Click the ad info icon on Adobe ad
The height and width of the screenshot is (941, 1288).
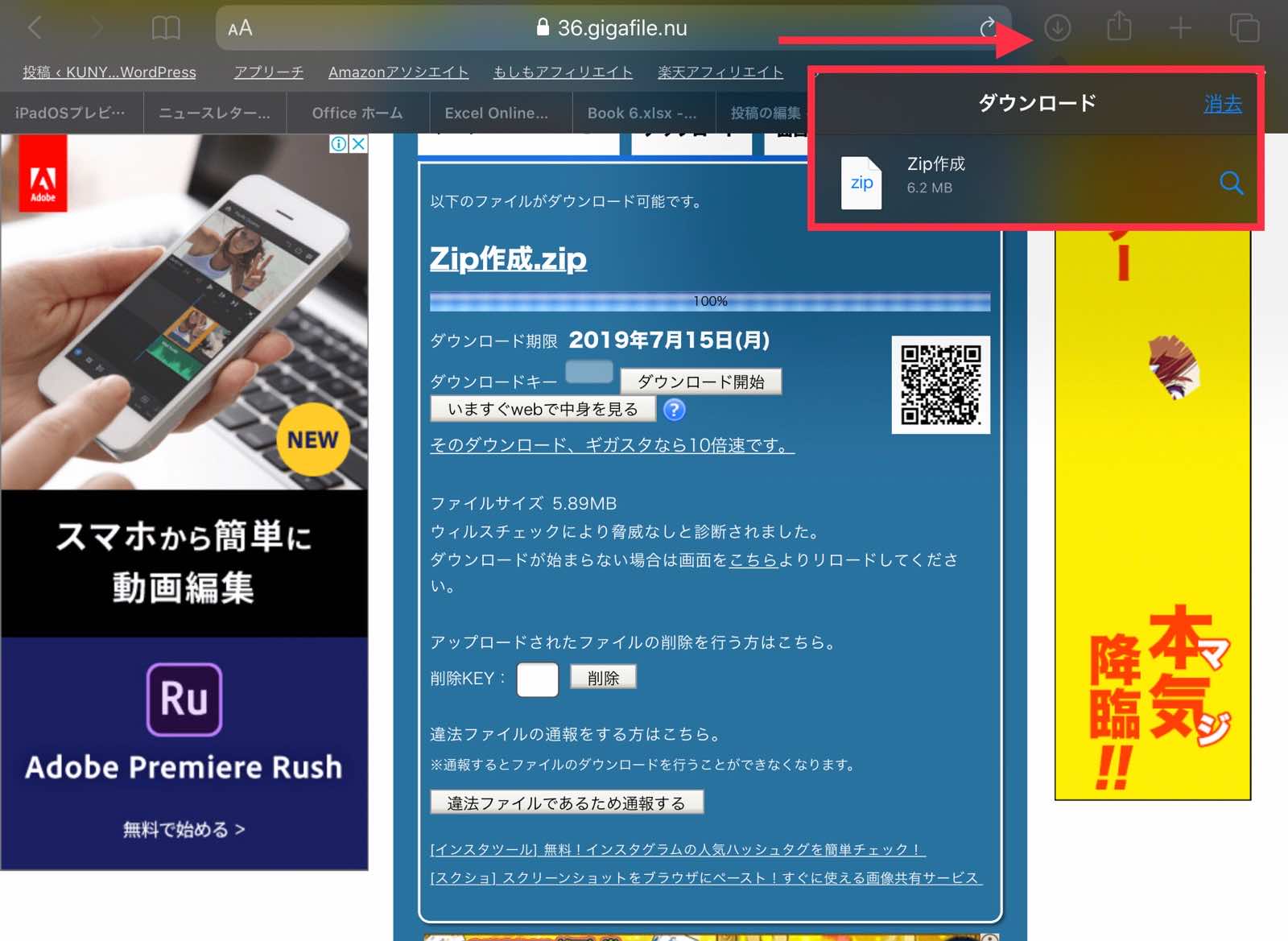339,143
